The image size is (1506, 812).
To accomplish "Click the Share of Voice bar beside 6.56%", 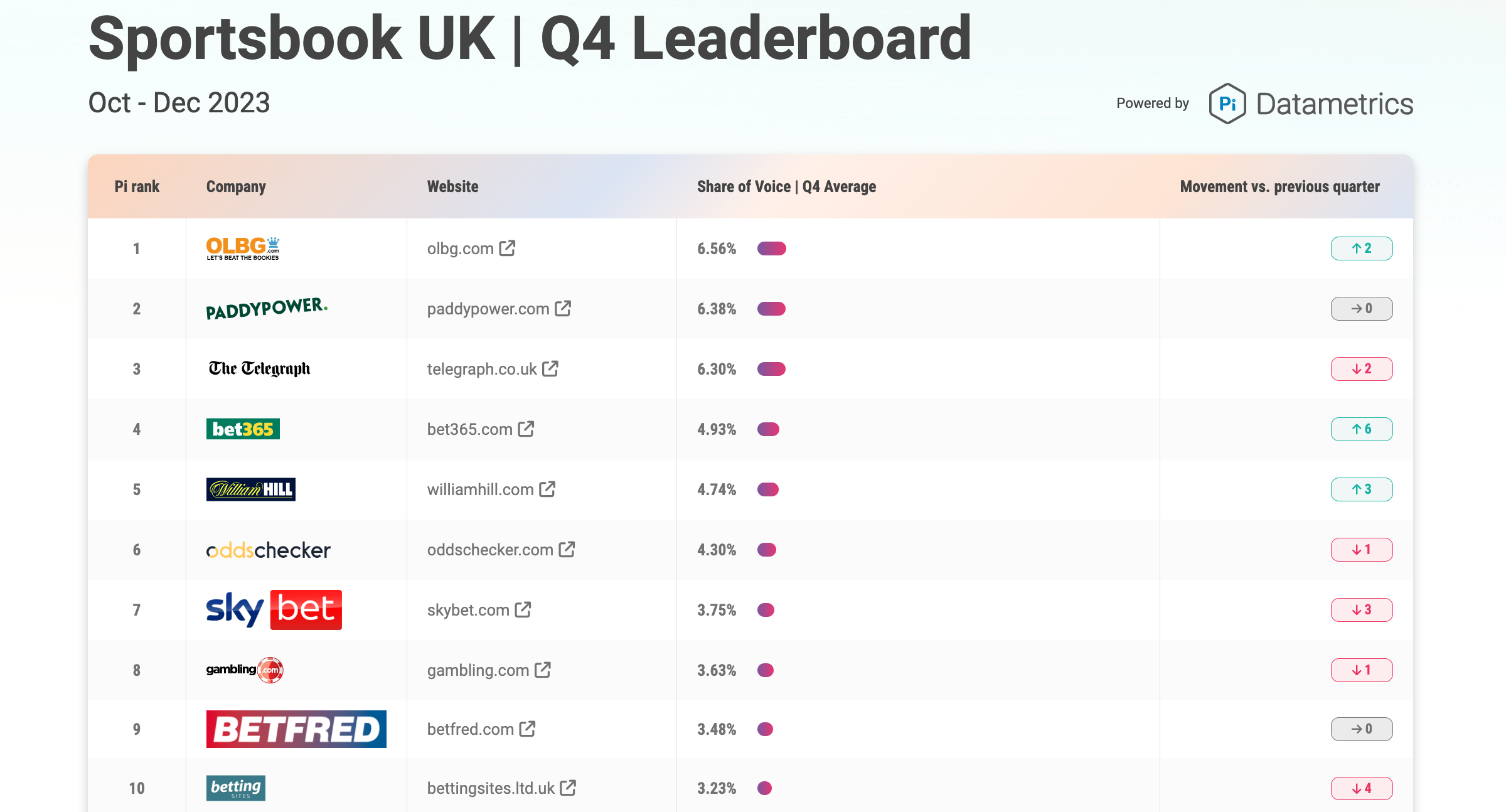I will (771, 248).
